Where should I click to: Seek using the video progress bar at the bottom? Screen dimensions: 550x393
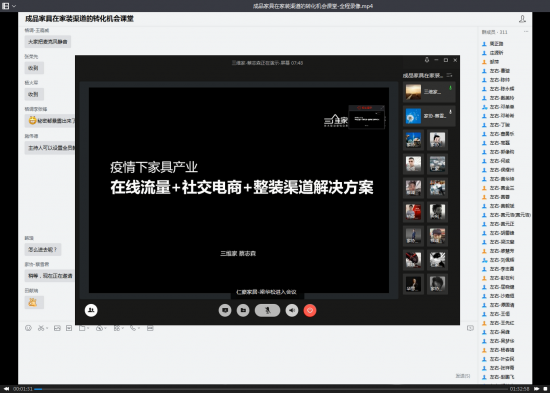(x=272, y=389)
